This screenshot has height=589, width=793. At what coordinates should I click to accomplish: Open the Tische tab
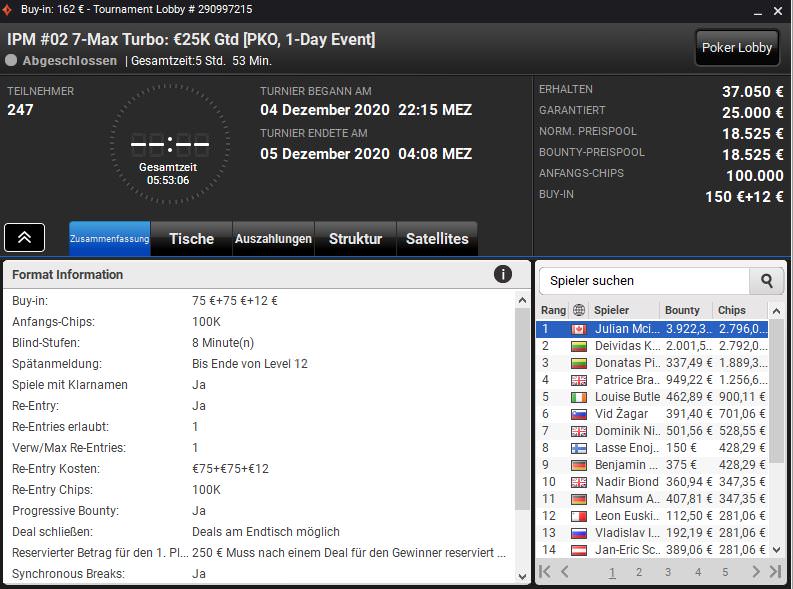coord(191,239)
